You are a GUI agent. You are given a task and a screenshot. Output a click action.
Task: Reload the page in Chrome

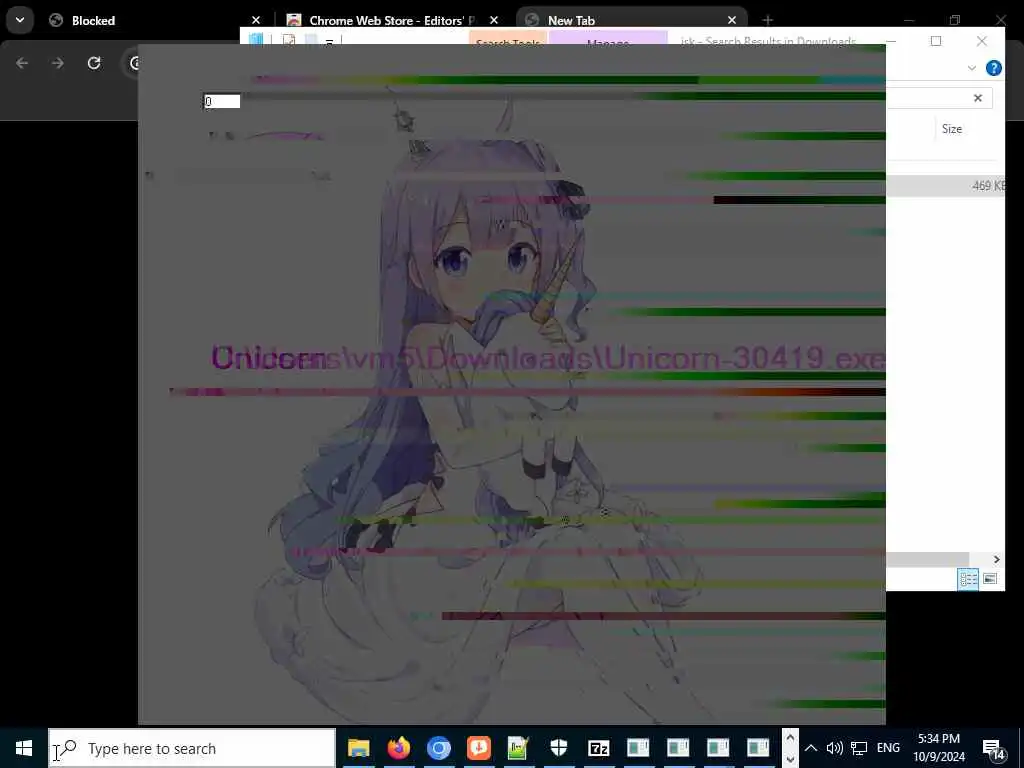94,63
